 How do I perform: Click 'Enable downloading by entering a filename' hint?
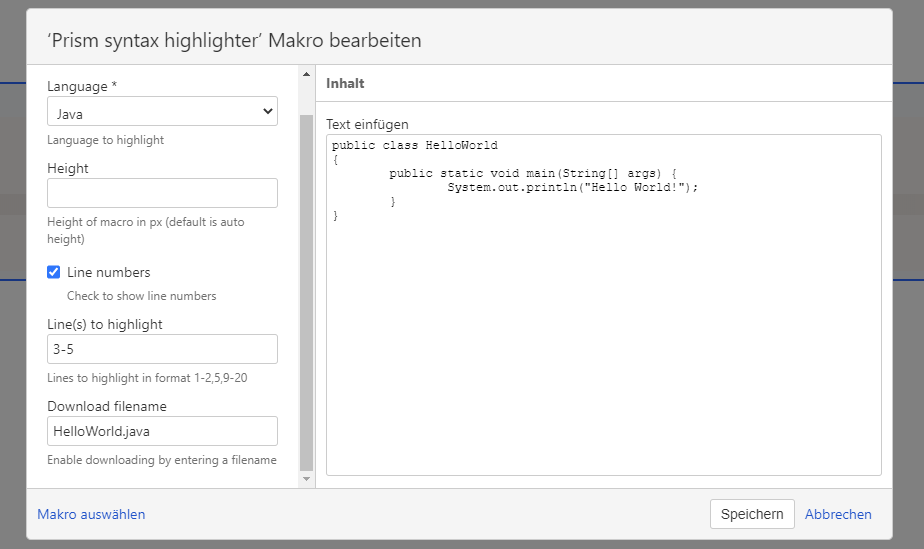click(161, 459)
